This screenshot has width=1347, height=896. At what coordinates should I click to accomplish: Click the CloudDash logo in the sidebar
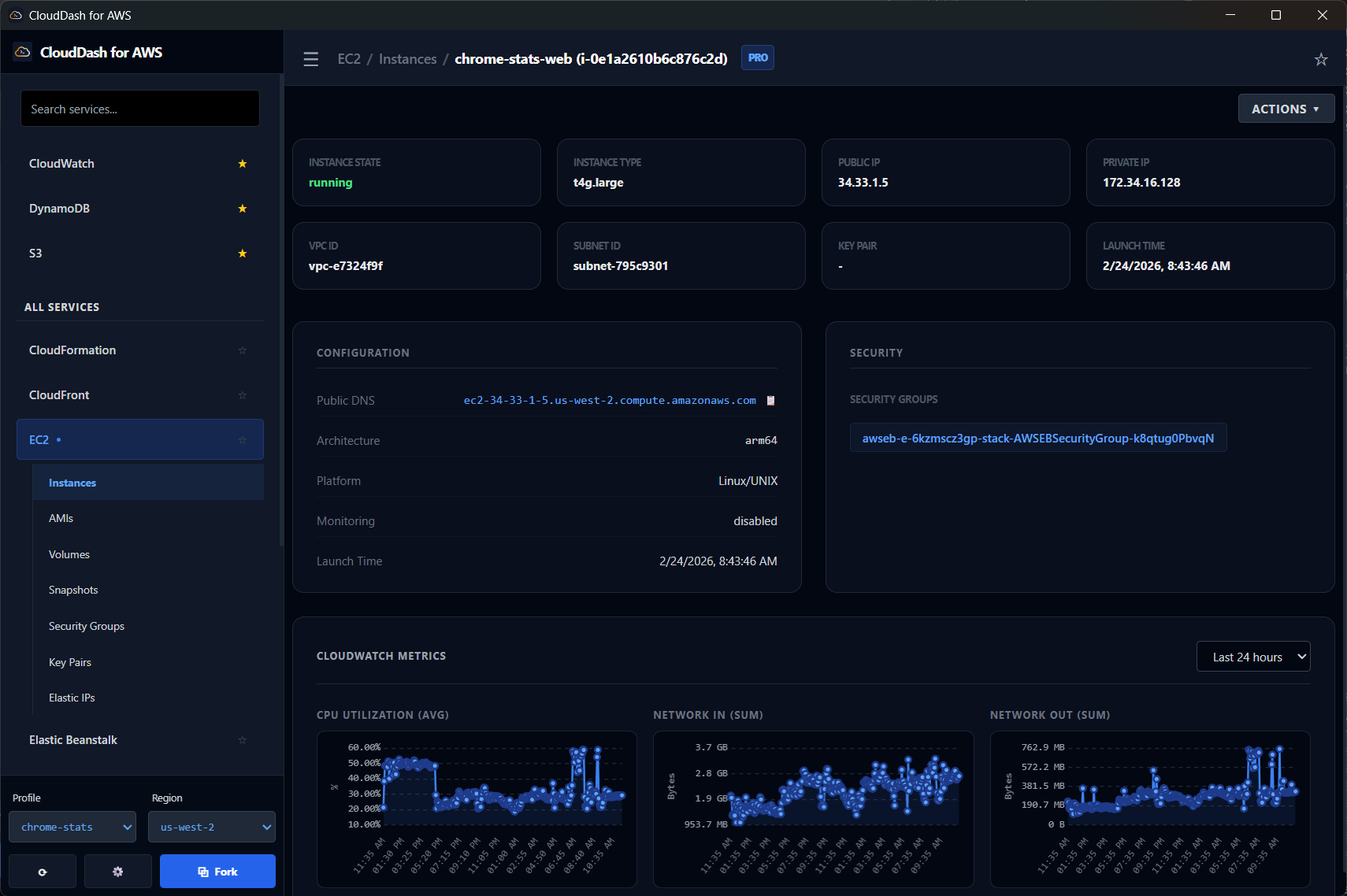coord(22,51)
